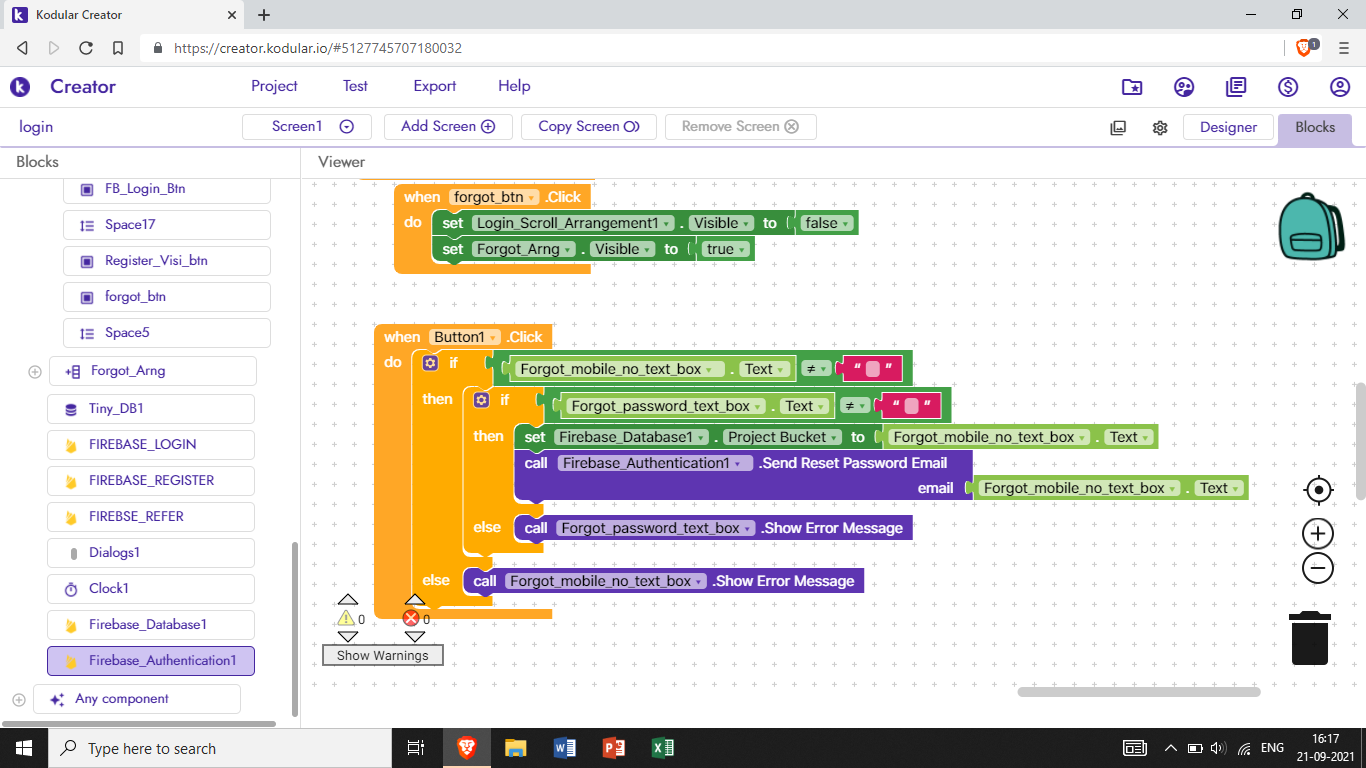The width and height of the screenshot is (1366, 768).
Task: Zoom out with the minus icon
Action: coord(1318,569)
